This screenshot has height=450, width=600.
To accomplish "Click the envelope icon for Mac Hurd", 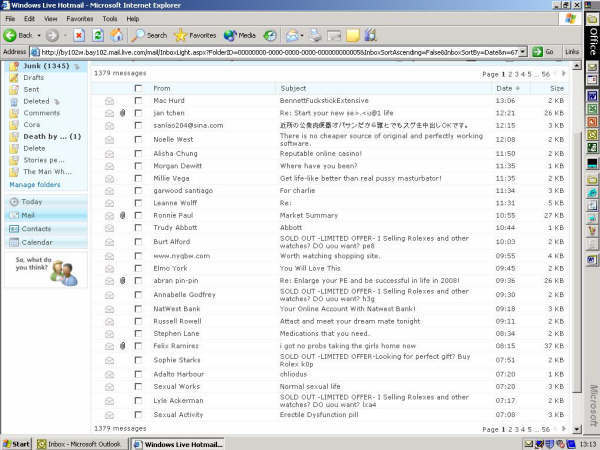I will (109, 101).
